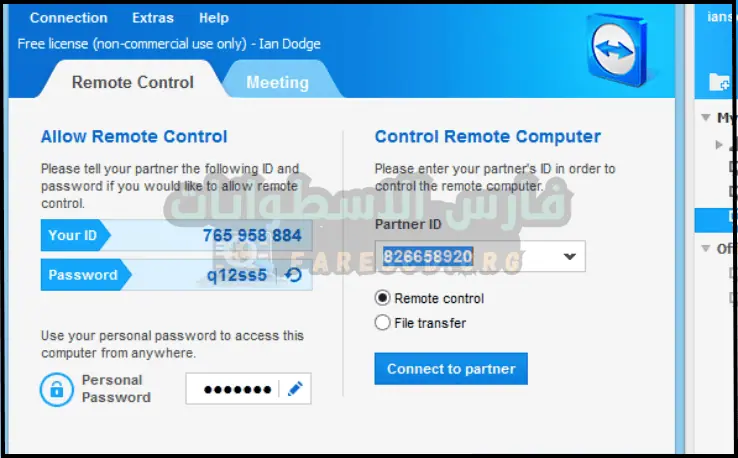Edit personal password using the pencil icon
Image resolution: width=738 pixels, height=458 pixels.
pyautogui.click(x=295, y=389)
